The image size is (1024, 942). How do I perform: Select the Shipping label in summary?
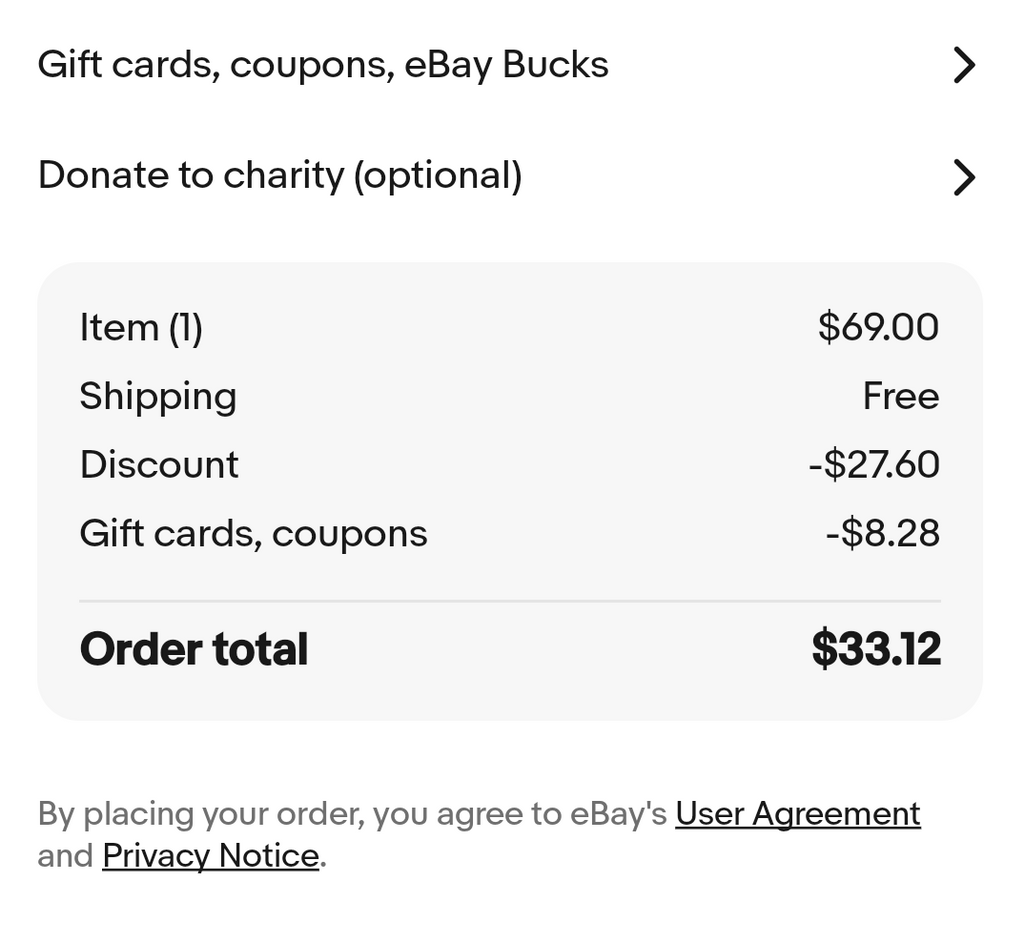click(158, 396)
